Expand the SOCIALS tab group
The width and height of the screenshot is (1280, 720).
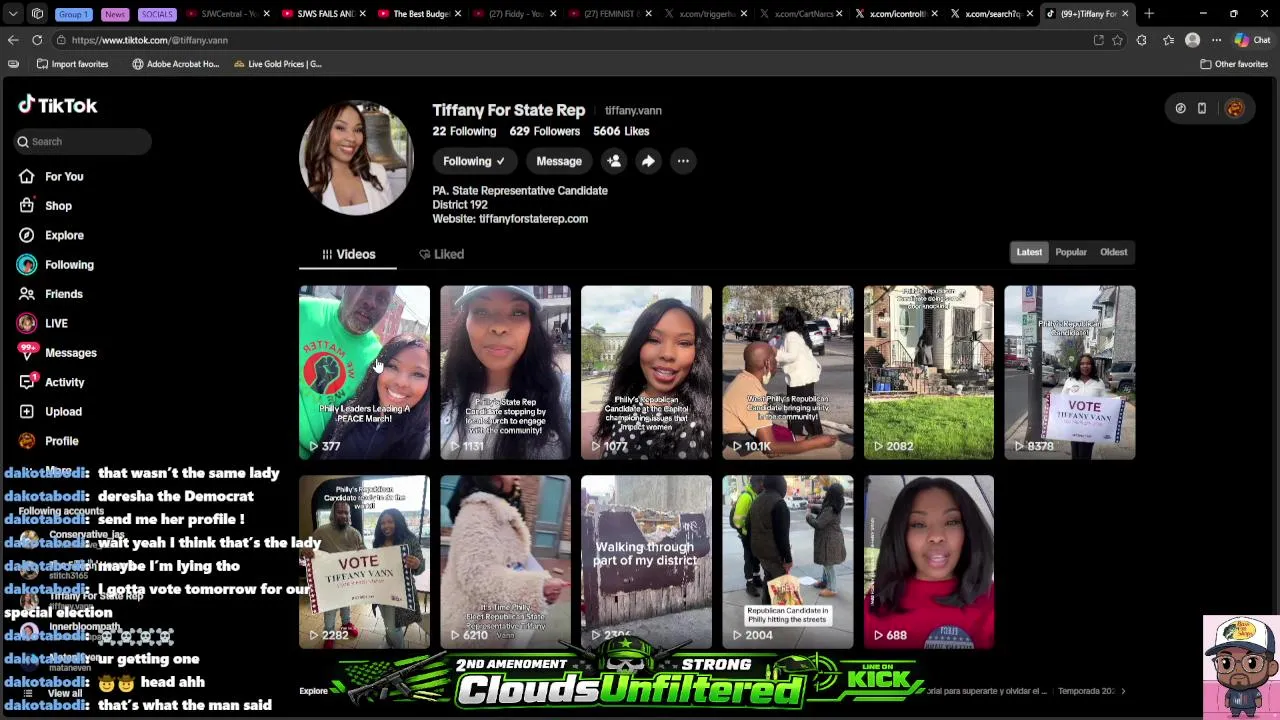pos(157,14)
